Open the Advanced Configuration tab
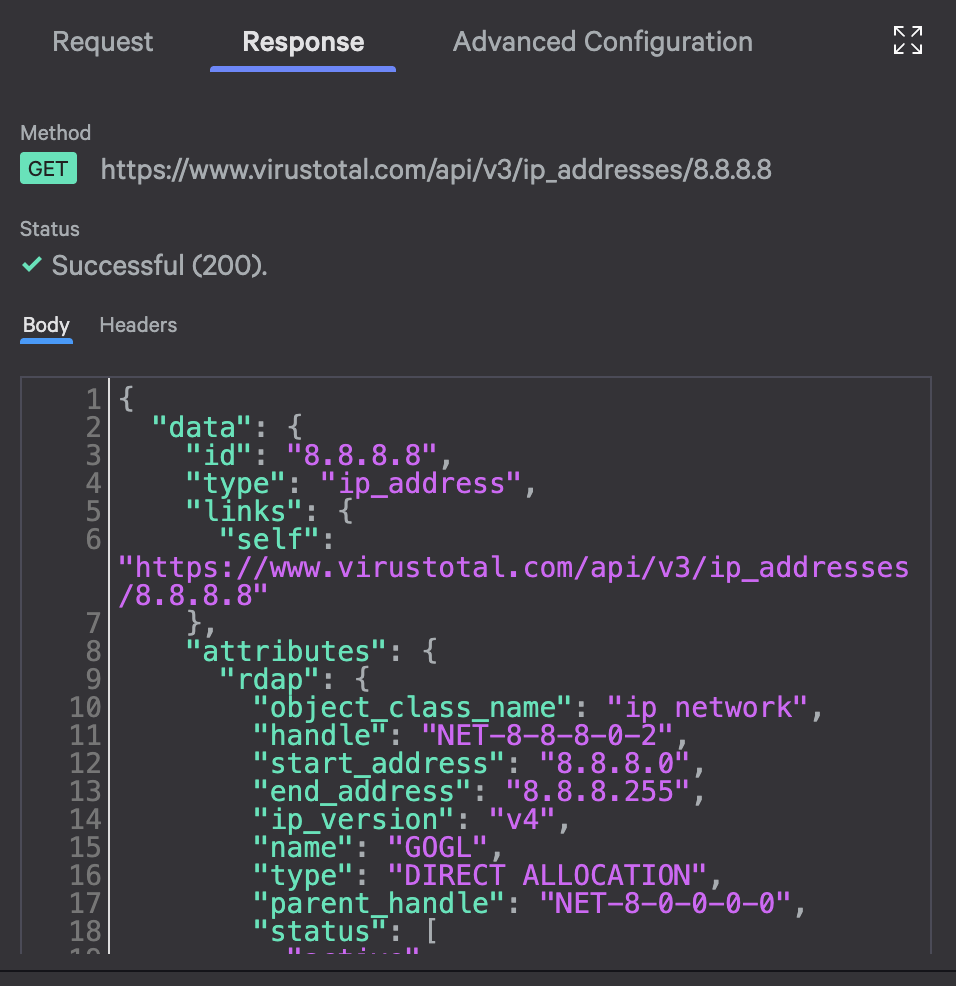Viewport: 956px width, 986px height. click(602, 42)
